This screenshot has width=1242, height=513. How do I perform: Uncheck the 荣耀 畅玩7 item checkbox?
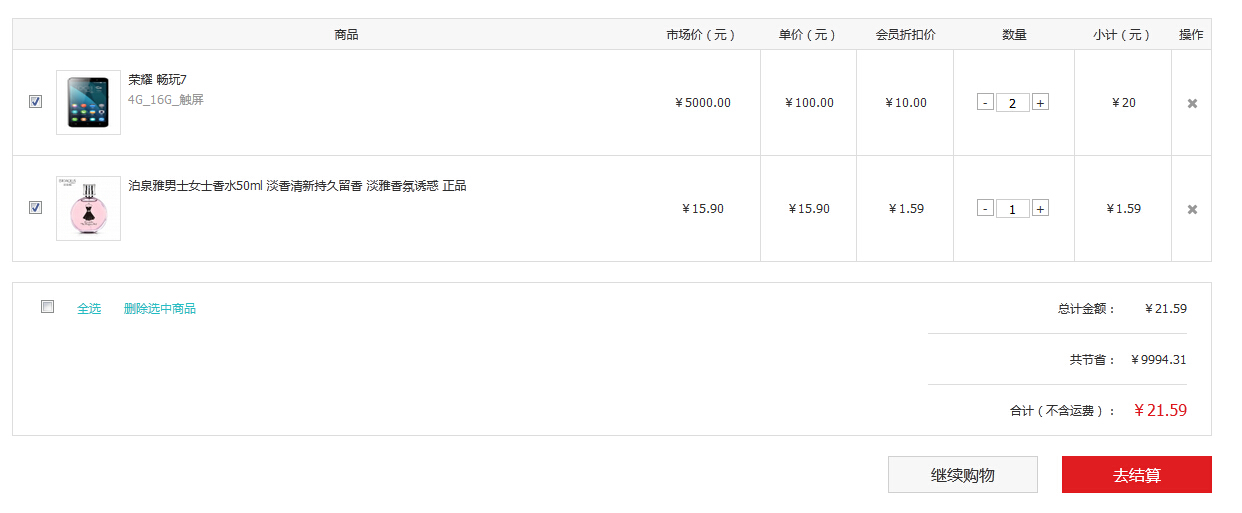[36, 102]
